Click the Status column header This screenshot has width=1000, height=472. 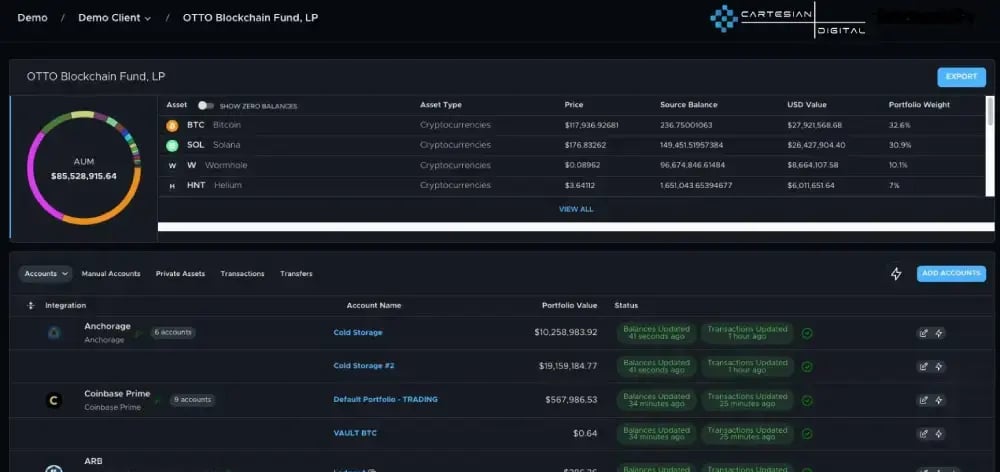[x=626, y=306]
